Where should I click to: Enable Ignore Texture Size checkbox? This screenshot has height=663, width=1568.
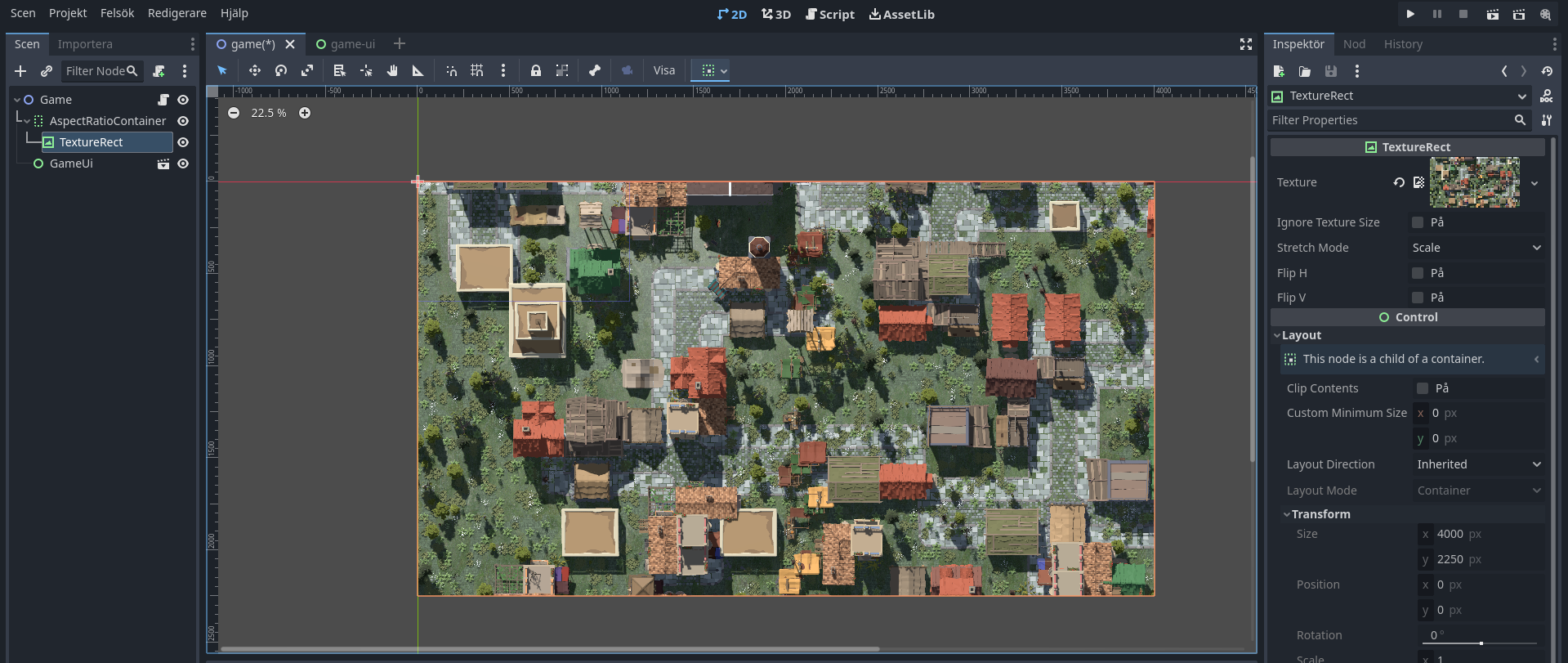click(1418, 222)
